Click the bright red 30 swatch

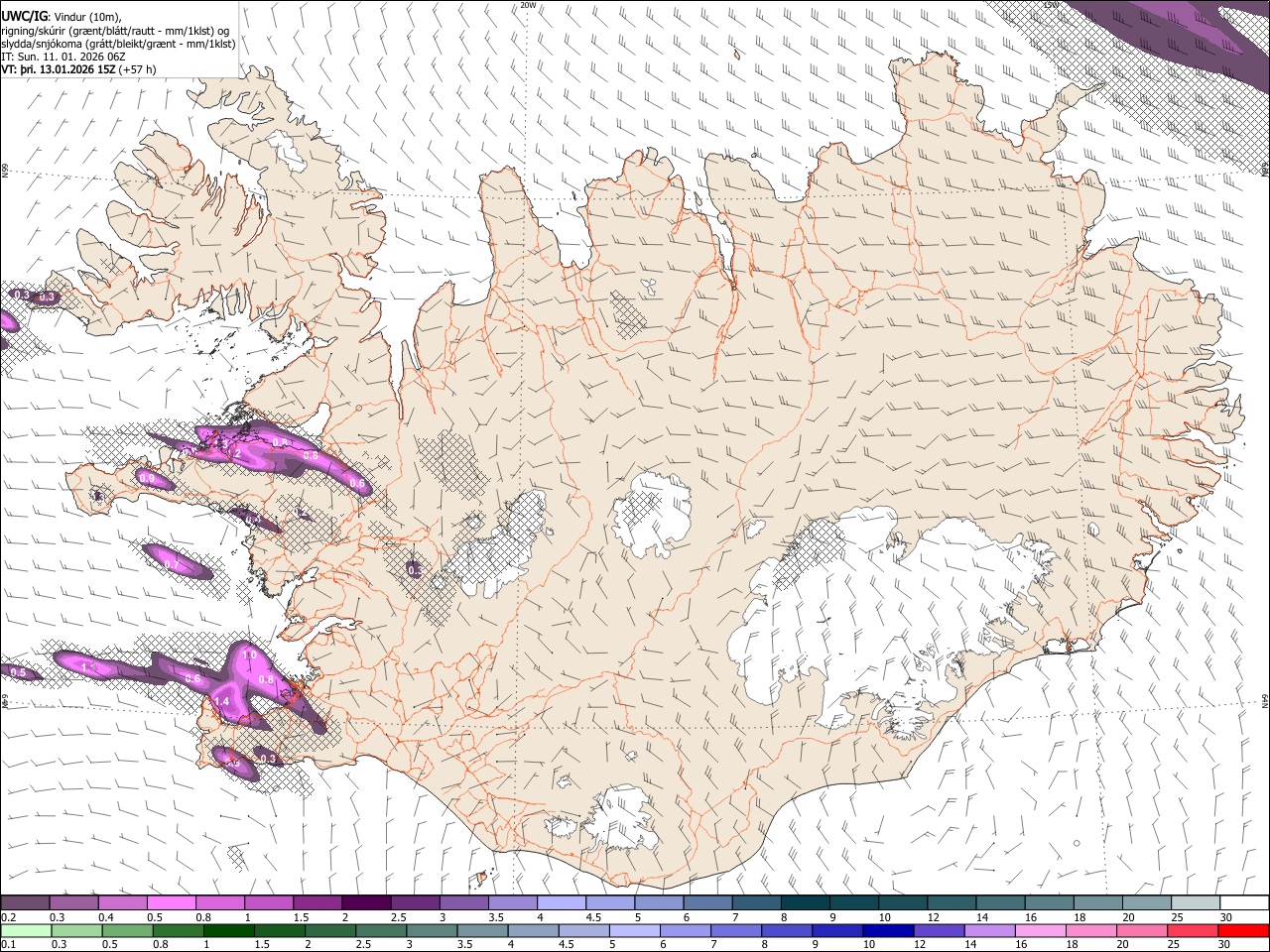(1243, 930)
